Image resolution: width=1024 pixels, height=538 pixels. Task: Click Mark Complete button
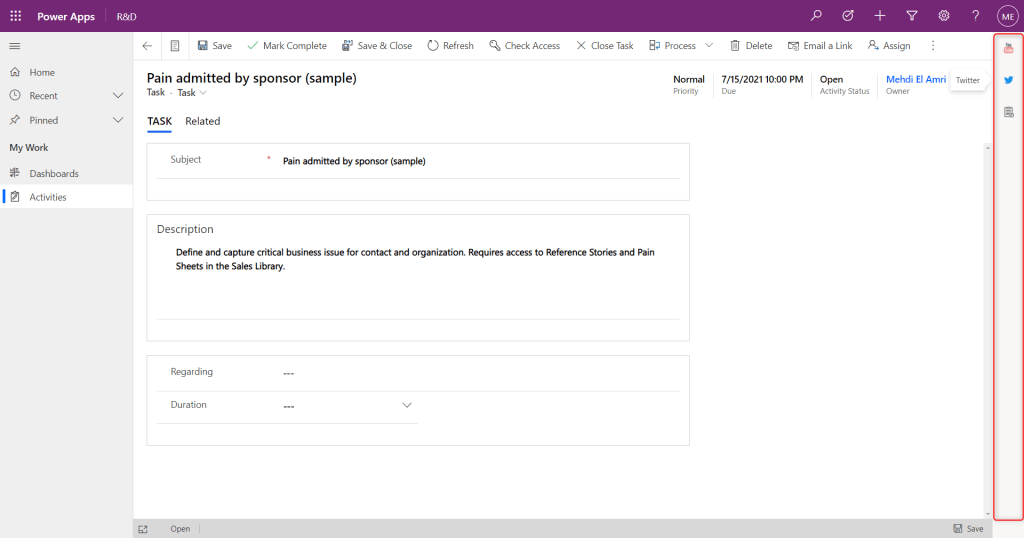[x=287, y=46]
